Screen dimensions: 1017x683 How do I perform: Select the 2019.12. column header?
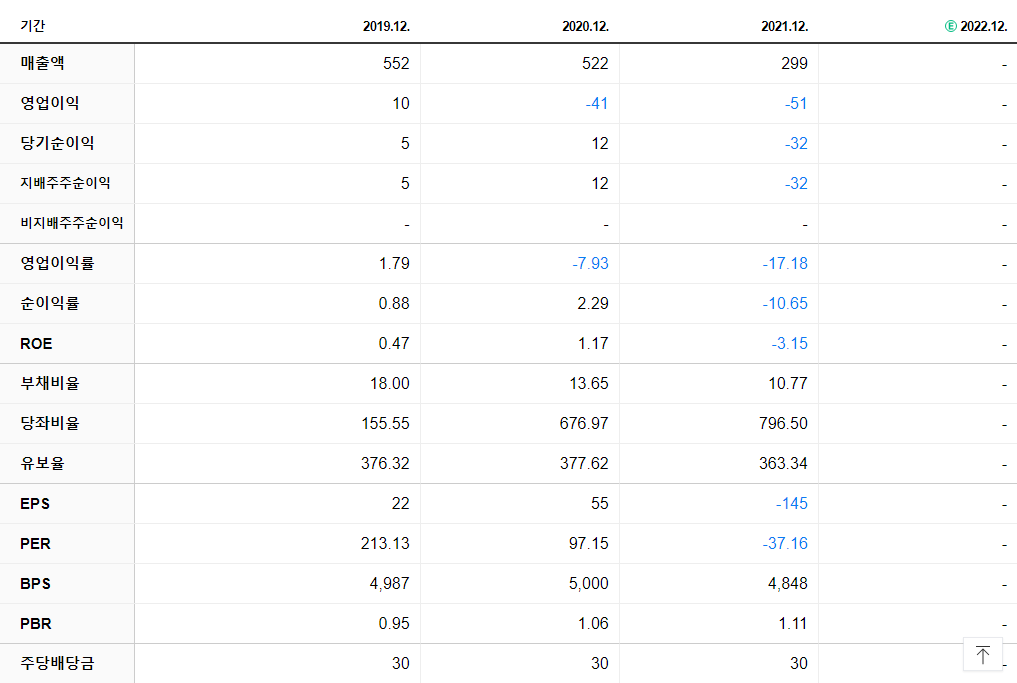pyautogui.click(x=386, y=26)
